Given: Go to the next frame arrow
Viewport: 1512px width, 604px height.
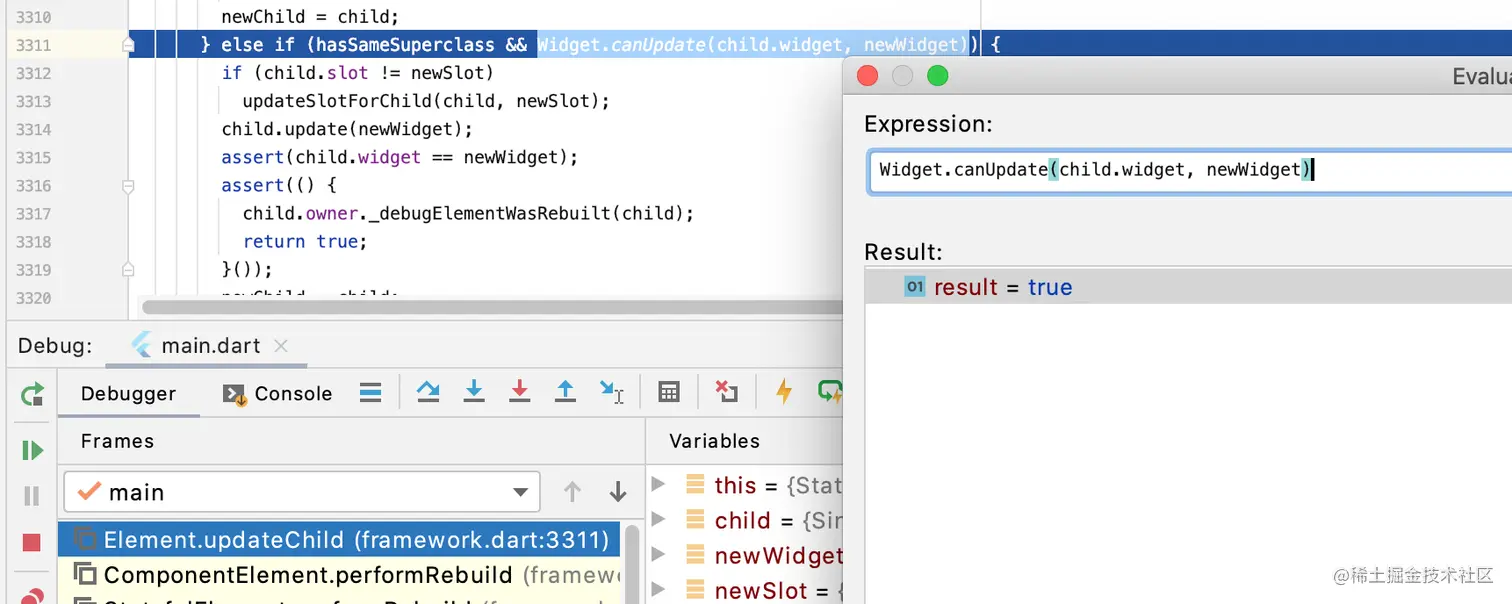Looking at the screenshot, I should tap(618, 492).
